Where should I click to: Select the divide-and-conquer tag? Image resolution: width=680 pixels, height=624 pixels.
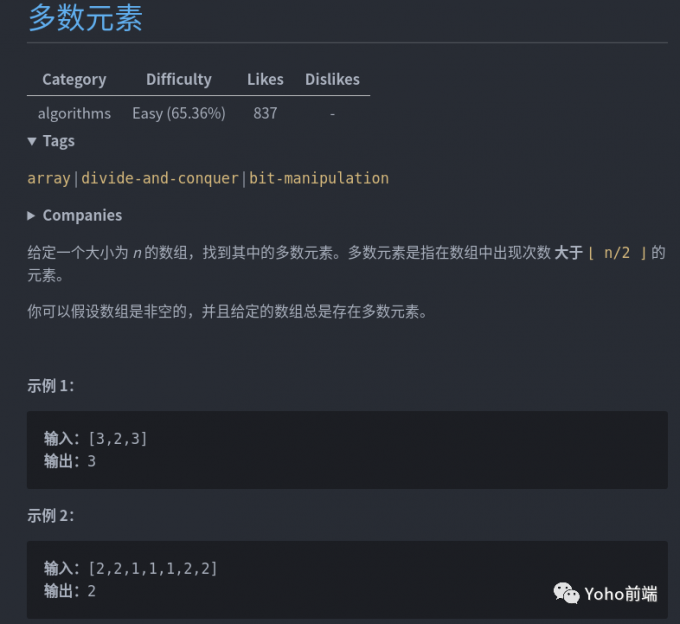(160, 178)
